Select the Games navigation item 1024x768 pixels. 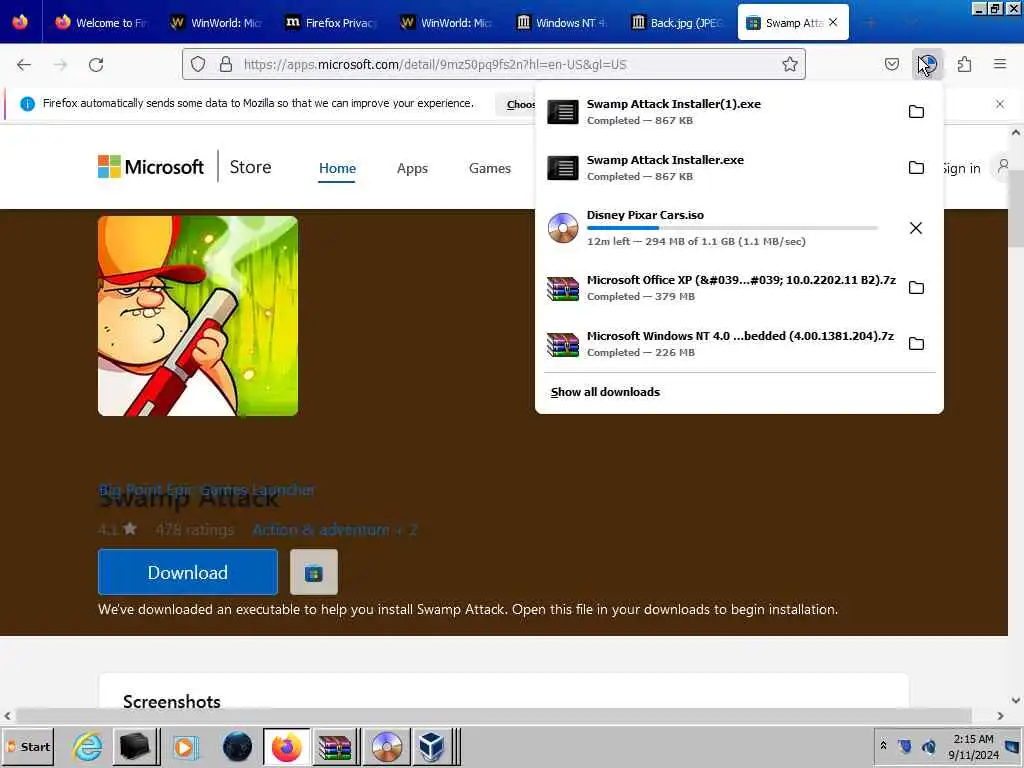pos(490,168)
